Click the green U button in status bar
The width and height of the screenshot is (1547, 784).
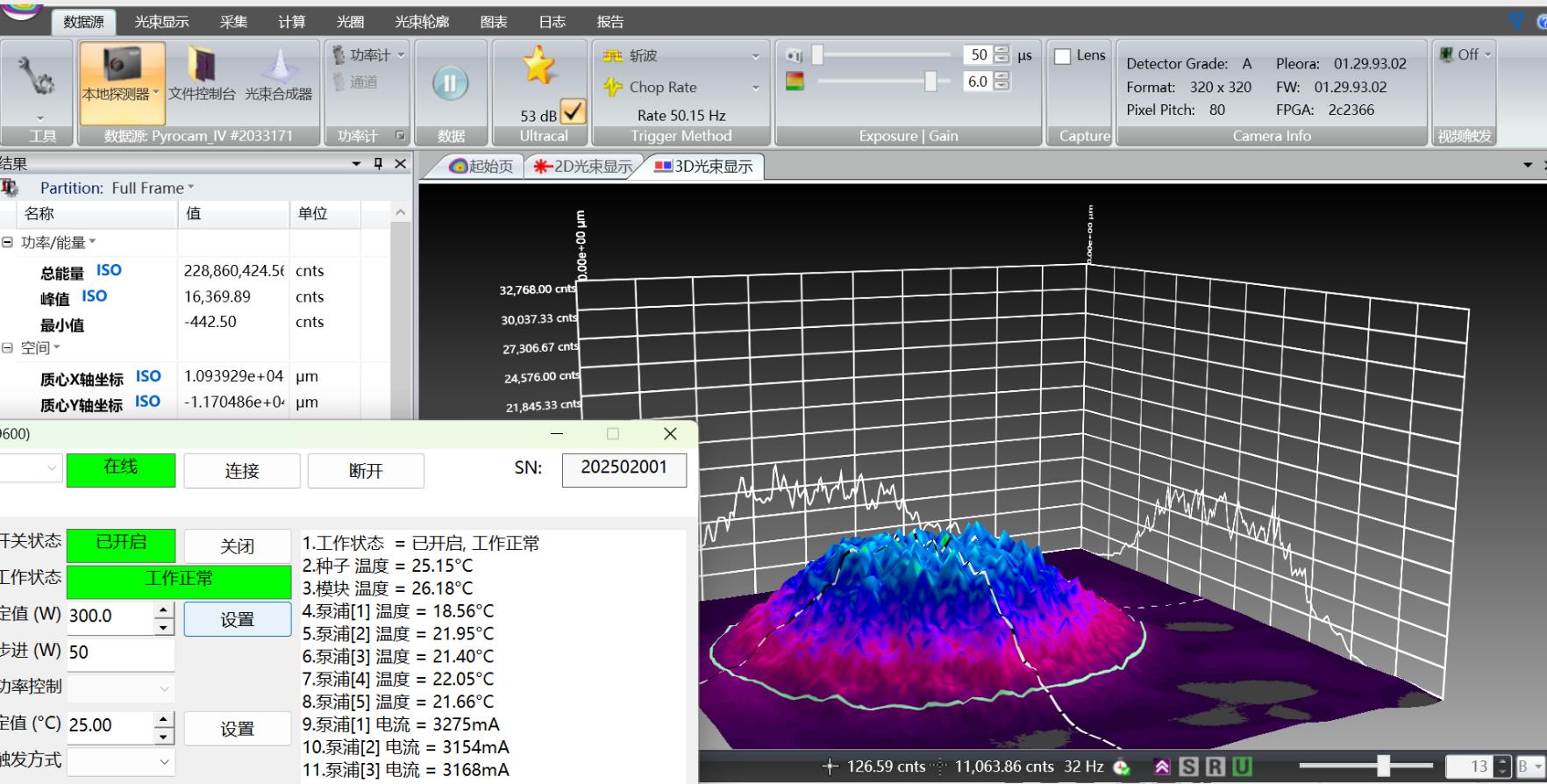1242,766
